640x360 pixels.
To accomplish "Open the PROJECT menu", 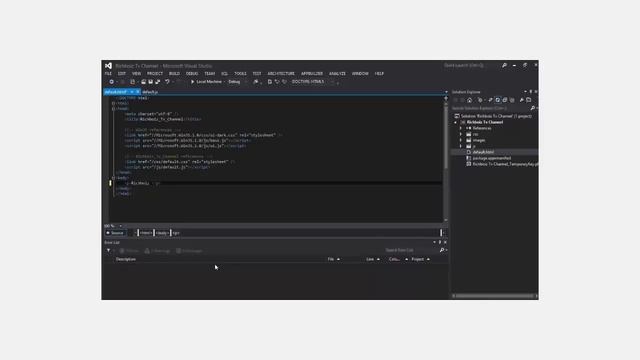I will [x=155, y=73].
